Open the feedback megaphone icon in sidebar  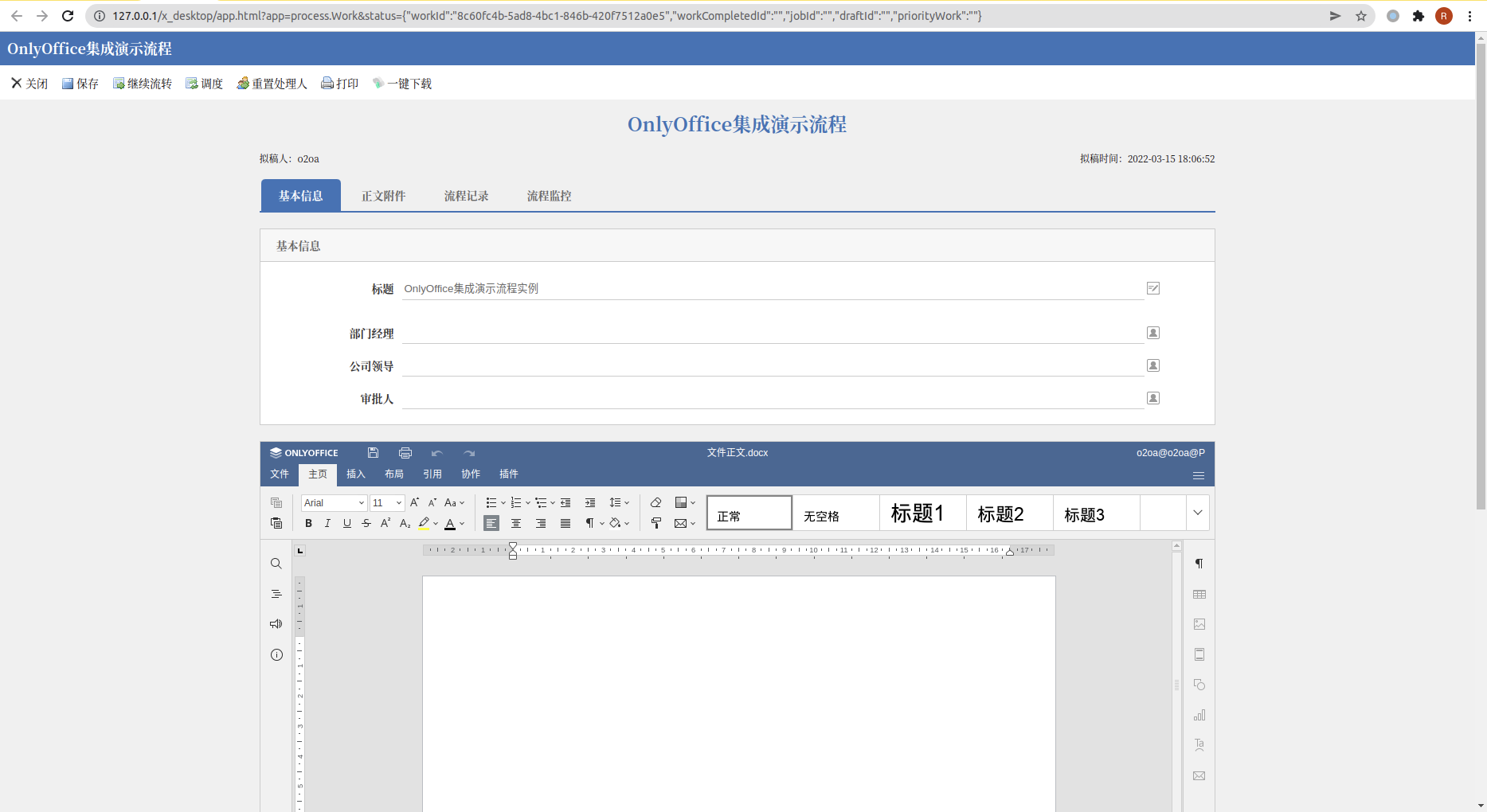(276, 624)
